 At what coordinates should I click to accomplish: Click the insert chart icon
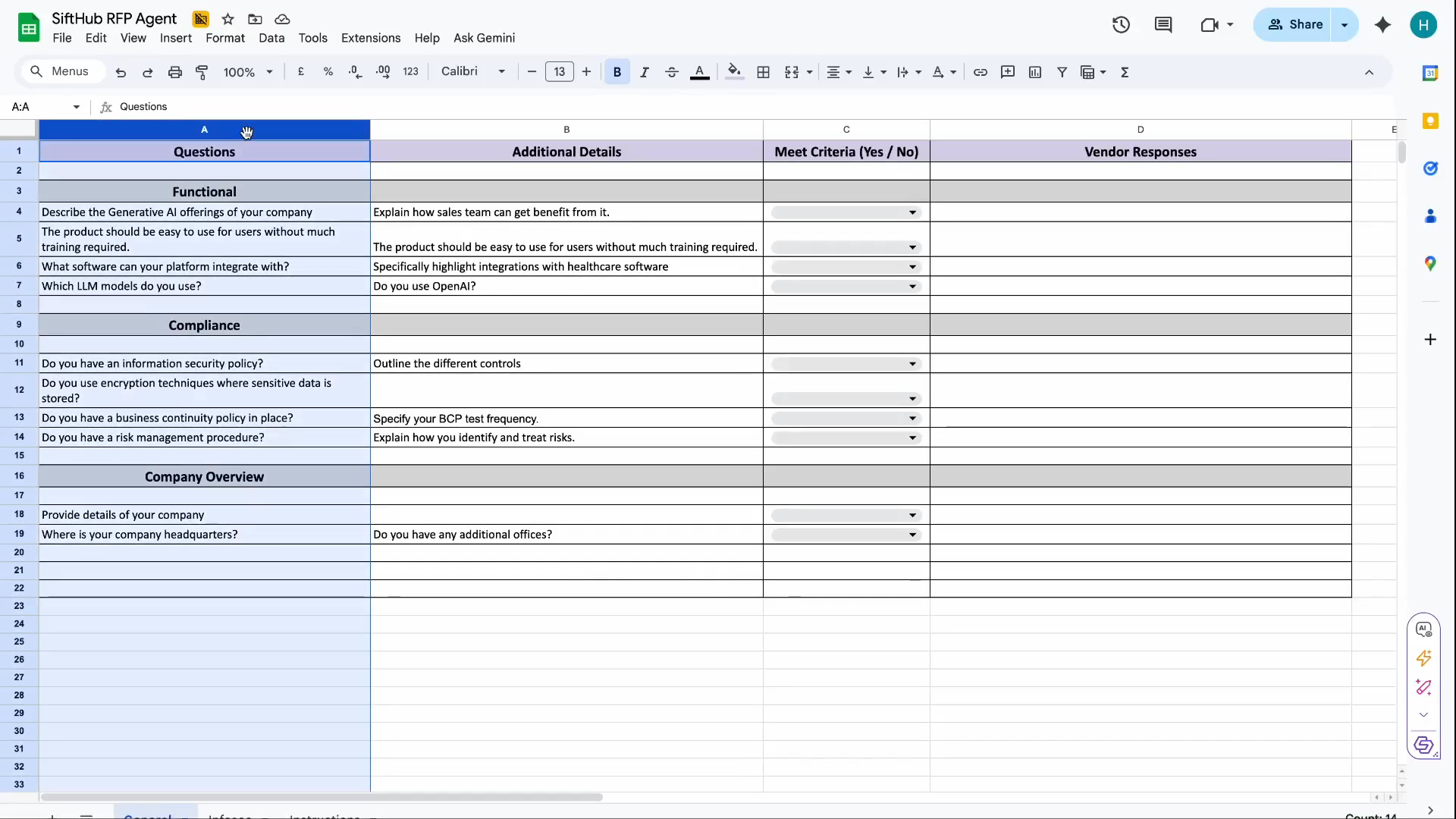tap(1034, 72)
